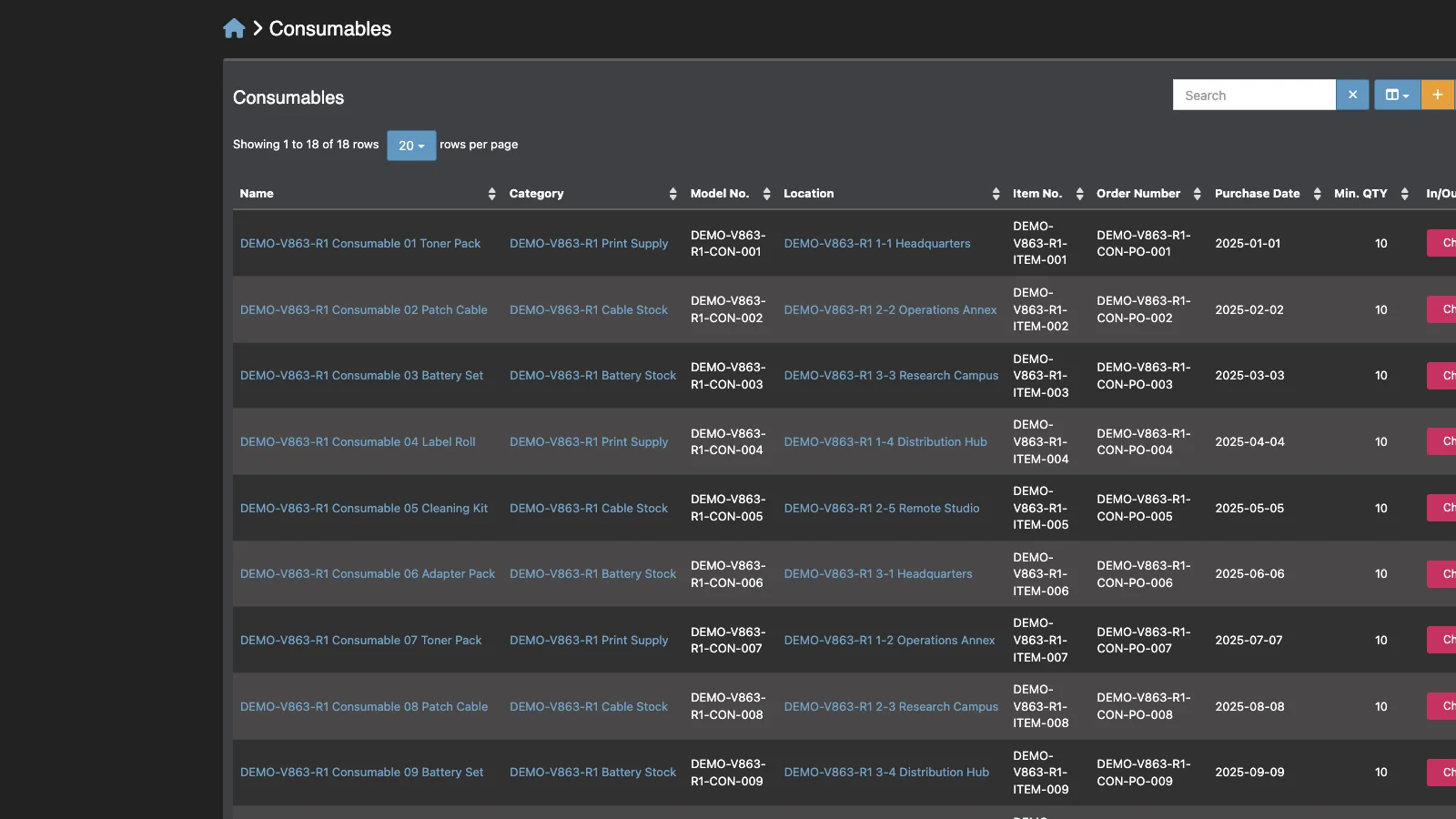Open Consumable 06 Adapter Pack link
Image resolution: width=1456 pixels, height=819 pixels.
[x=368, y=573]
